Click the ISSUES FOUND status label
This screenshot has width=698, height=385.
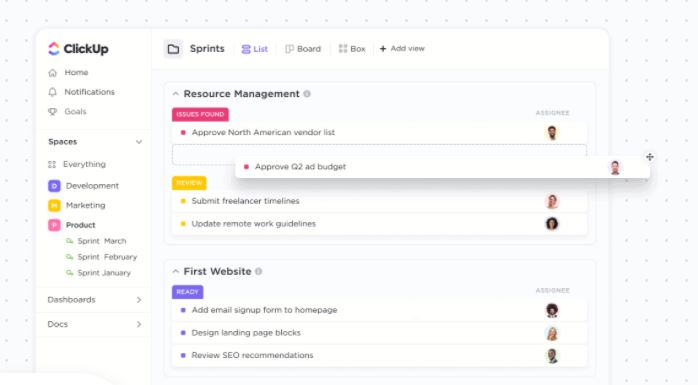(200, 114)
